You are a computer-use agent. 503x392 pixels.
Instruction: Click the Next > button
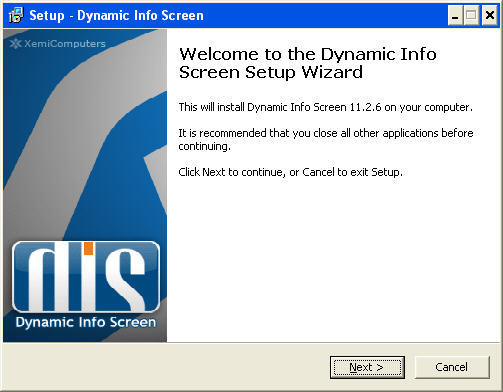click(x=367, y=367)
